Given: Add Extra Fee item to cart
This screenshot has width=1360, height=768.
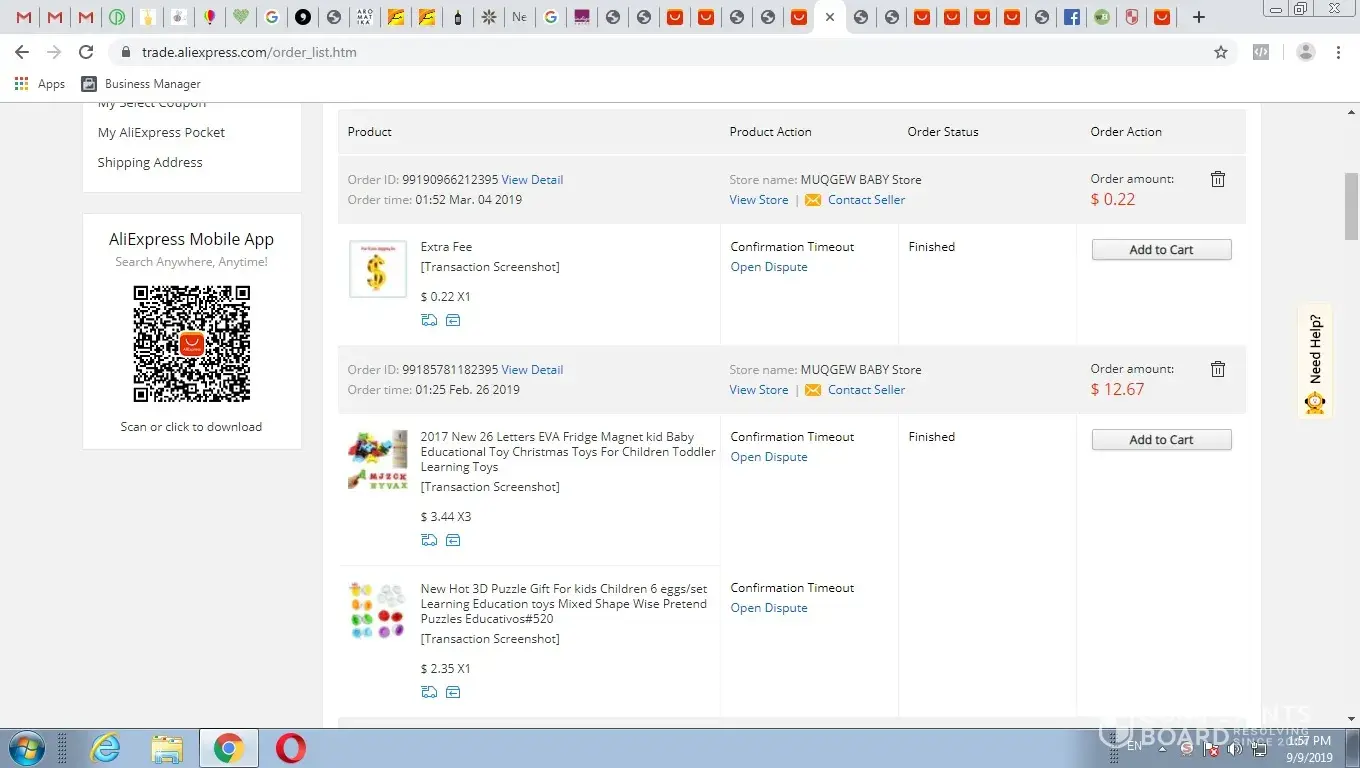Looking at the screenshot, I should [1161, 250].
